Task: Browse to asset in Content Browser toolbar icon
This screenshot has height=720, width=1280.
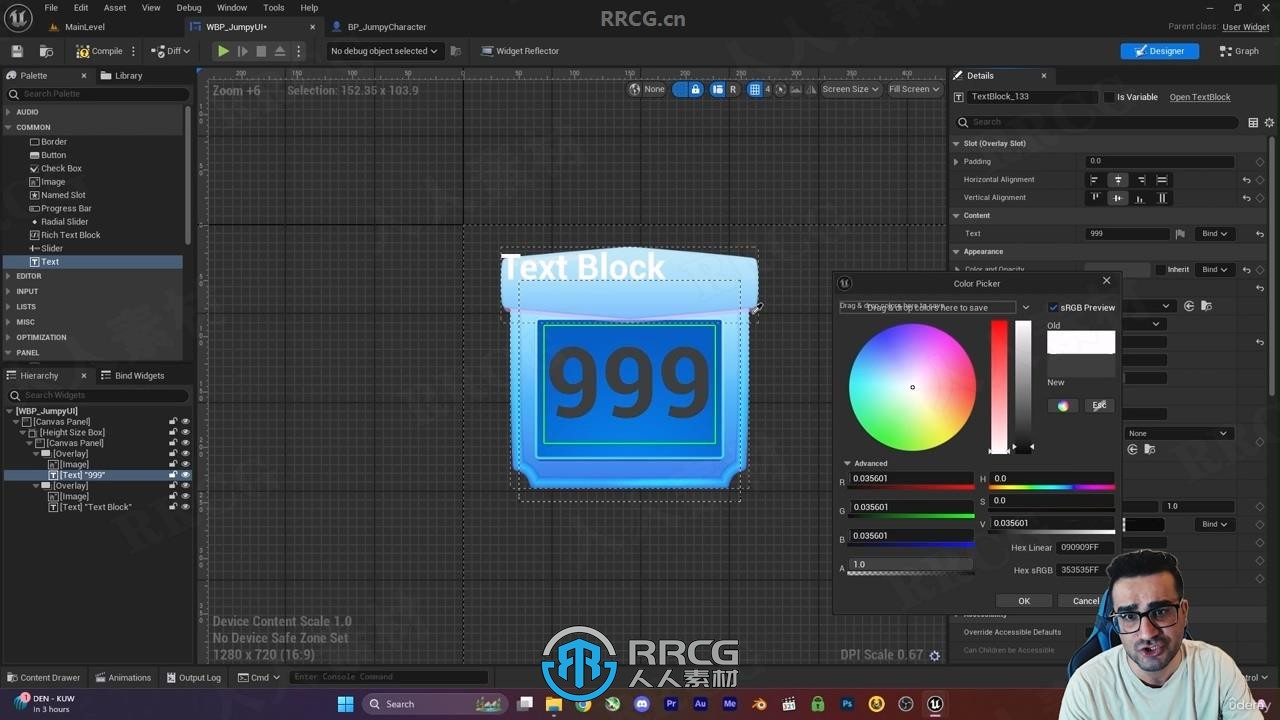Action: click(x=46, y=51)
